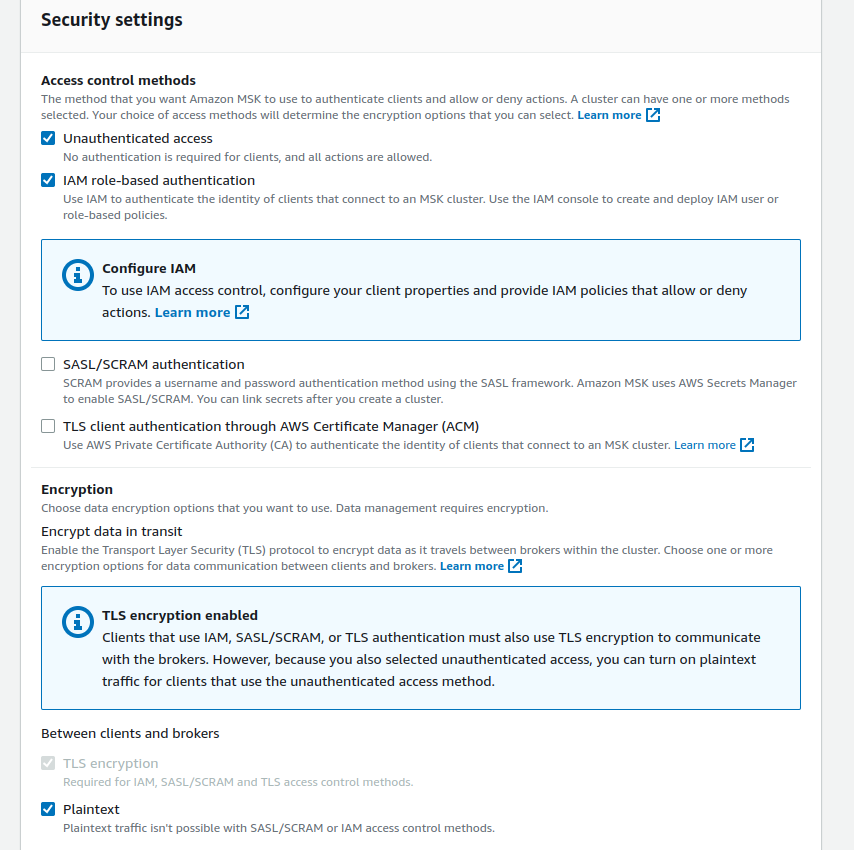Click the Encryption section heading
This screenshot has height=850, width=854.
pyautogui.click(x=77, y=489)
